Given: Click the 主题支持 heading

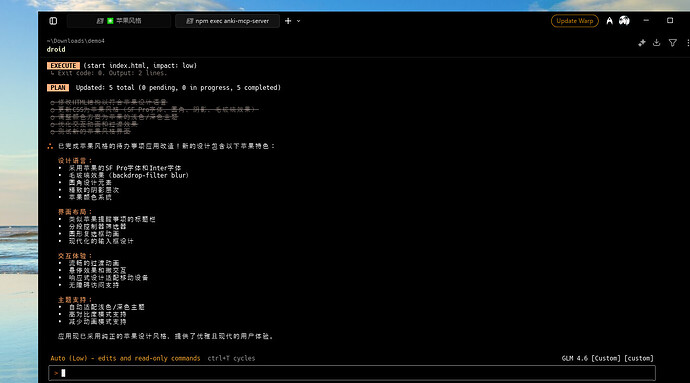Looking at the screenshot, I should [75, 300].
